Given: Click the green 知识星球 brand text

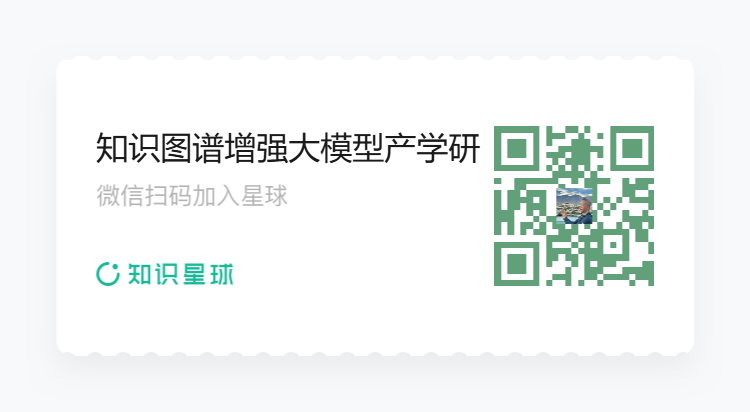Looking at the screenshot, I should coord(181,274).
